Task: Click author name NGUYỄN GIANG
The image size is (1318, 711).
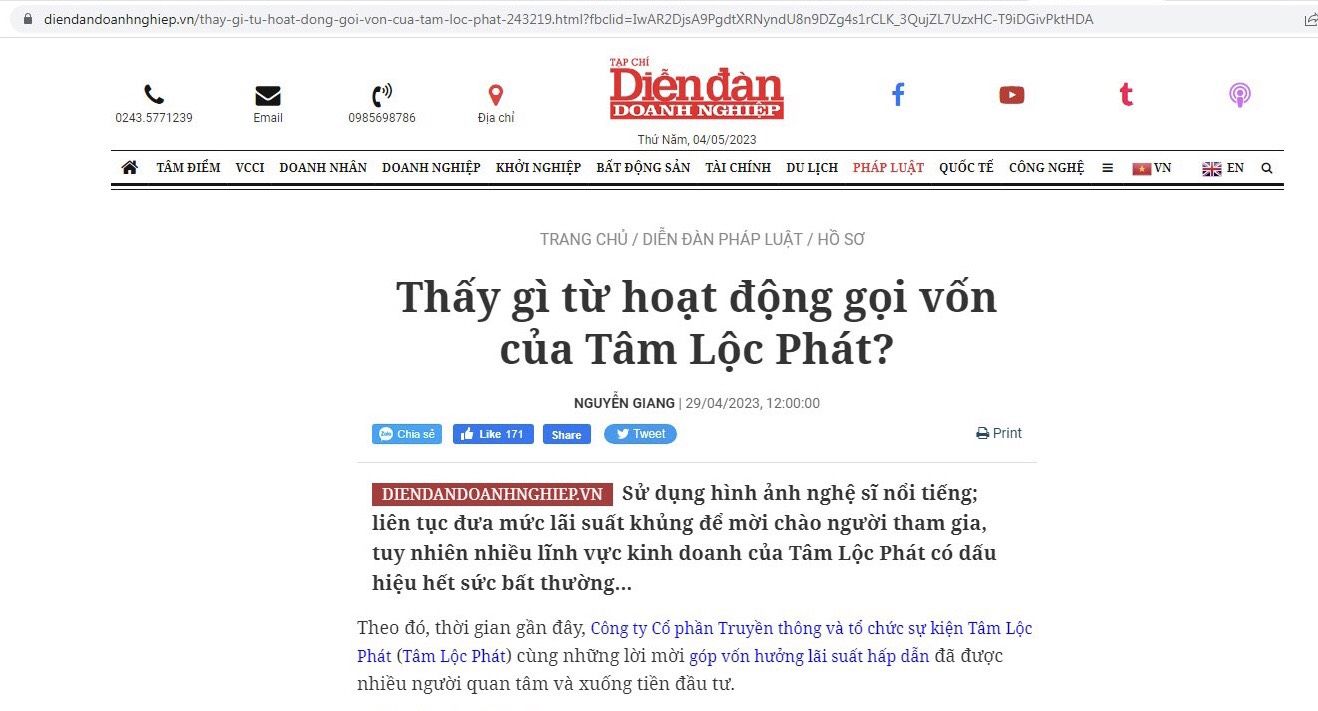Action: [624, 403]
